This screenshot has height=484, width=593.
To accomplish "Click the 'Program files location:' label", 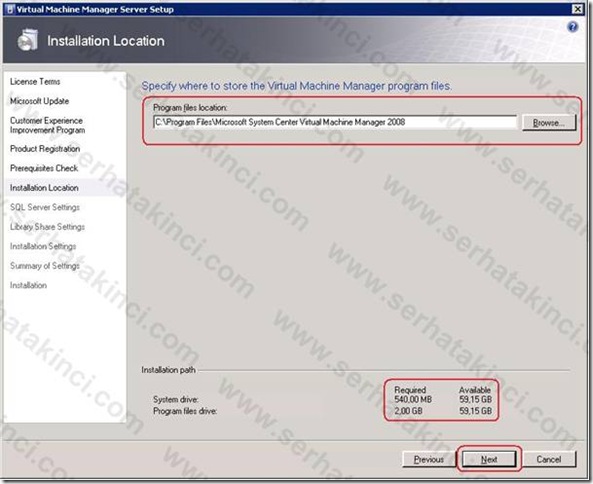I will click(190, 108).
